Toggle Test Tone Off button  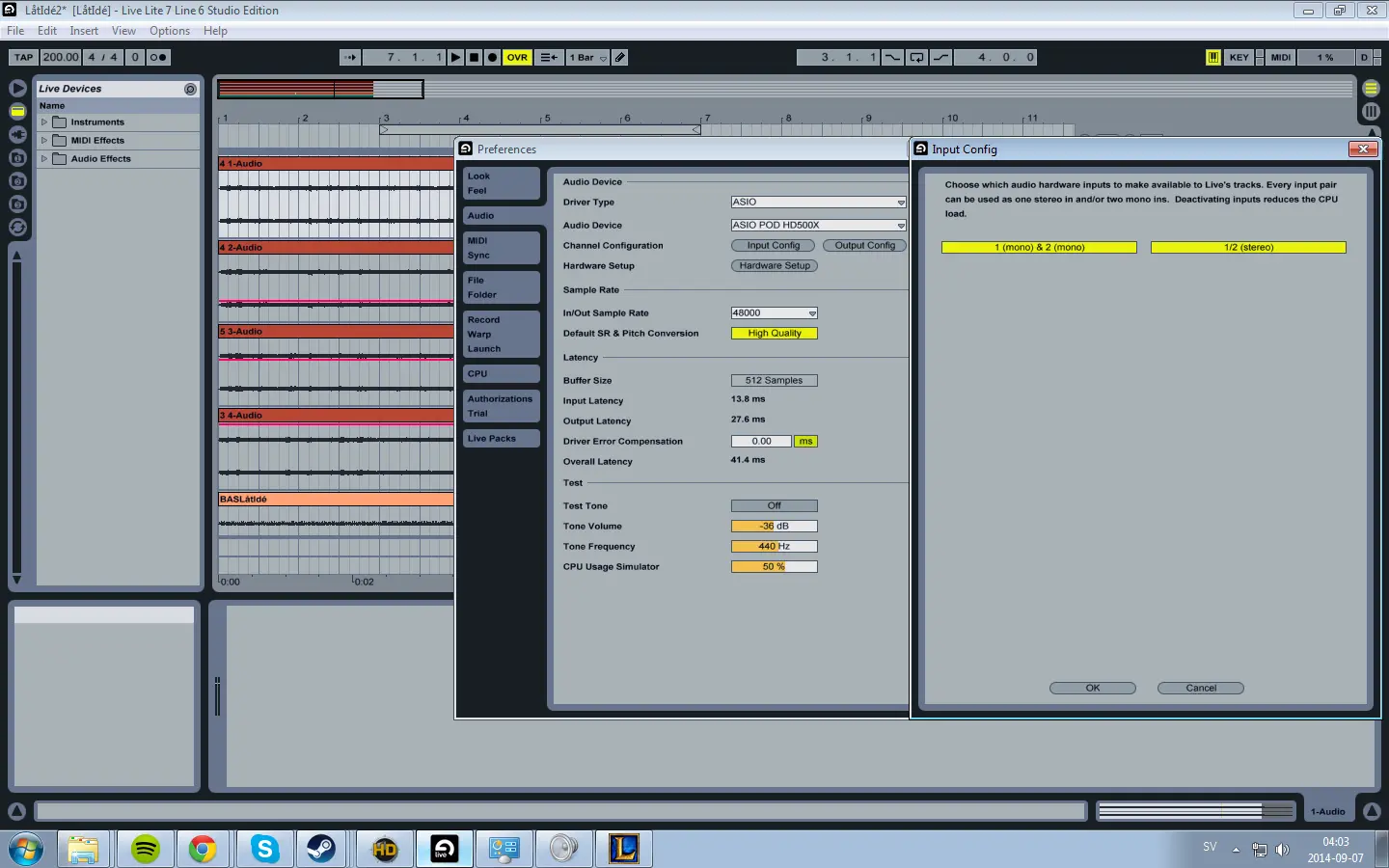tap(774, 505)
